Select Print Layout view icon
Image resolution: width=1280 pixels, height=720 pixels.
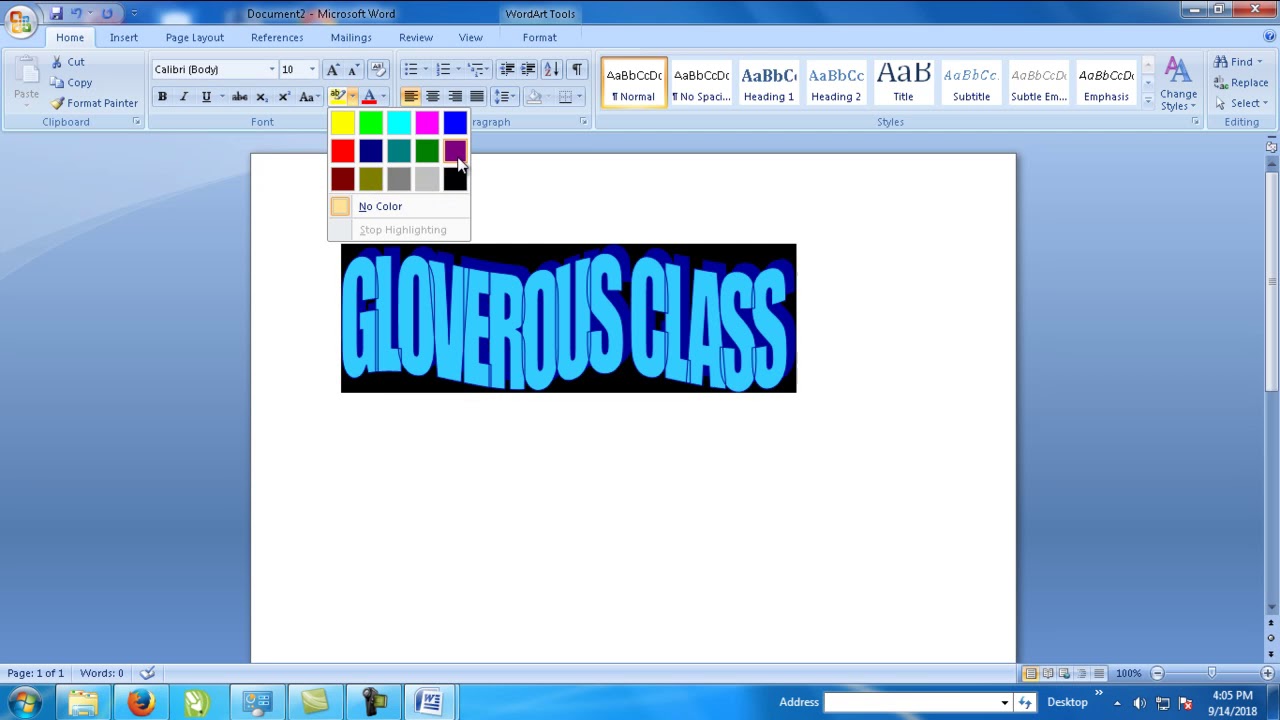[1030, 674]
